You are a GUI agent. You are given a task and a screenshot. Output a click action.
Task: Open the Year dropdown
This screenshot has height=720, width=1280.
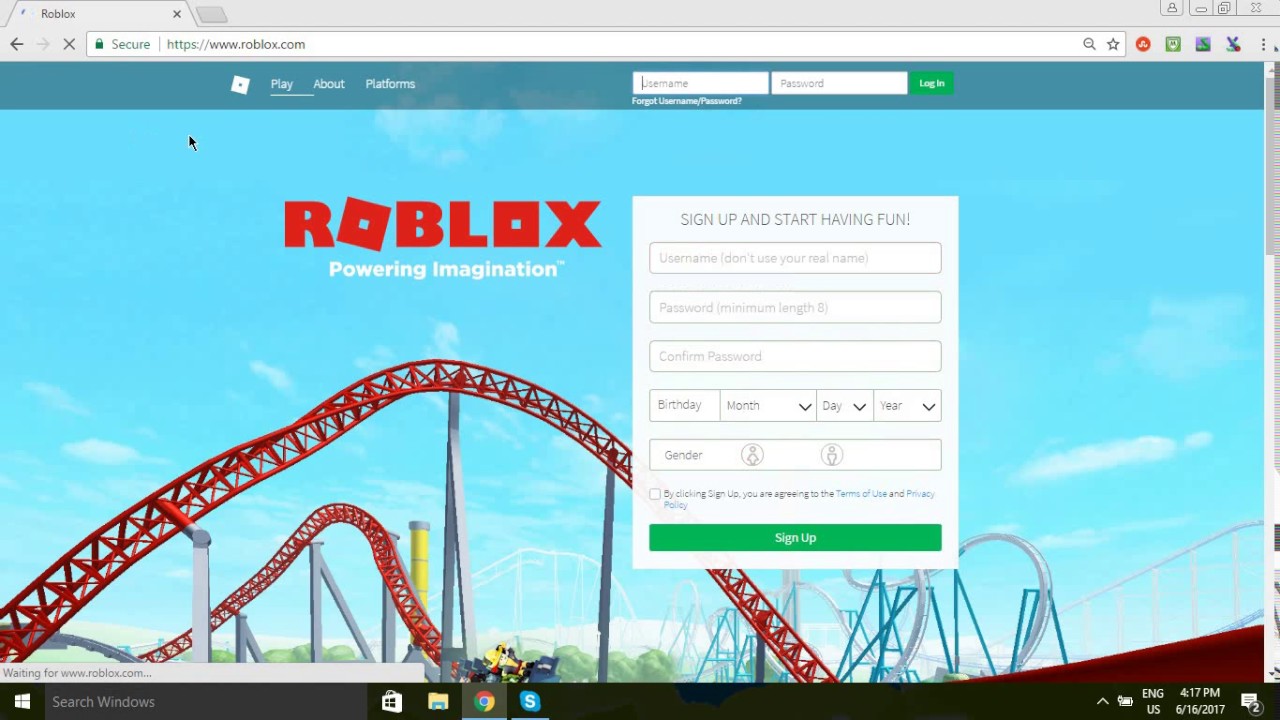[x=907, y=406]
